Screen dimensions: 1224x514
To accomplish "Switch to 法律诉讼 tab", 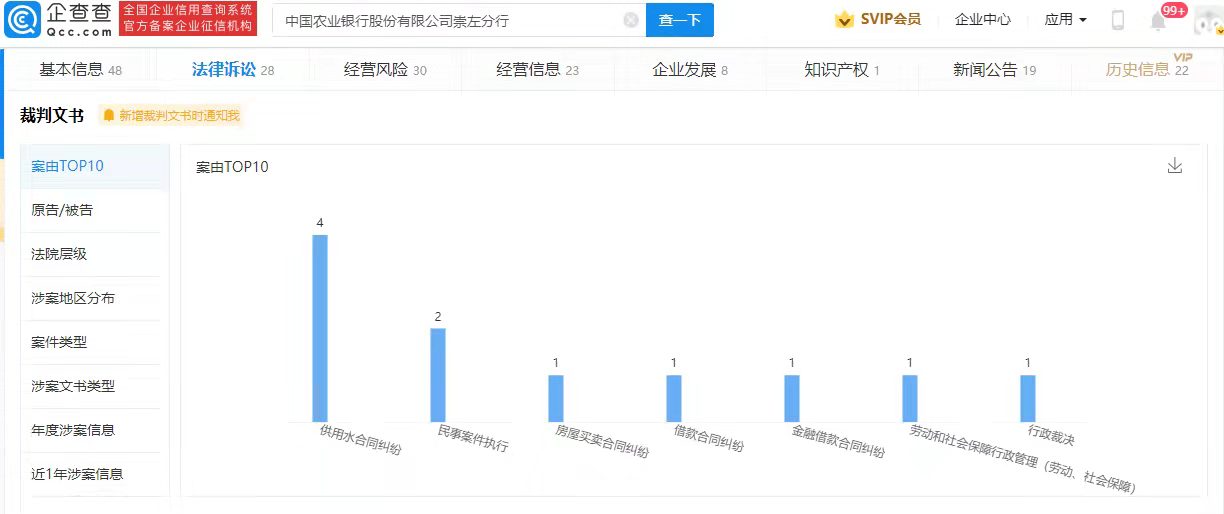I will click(x=233, y=69).
